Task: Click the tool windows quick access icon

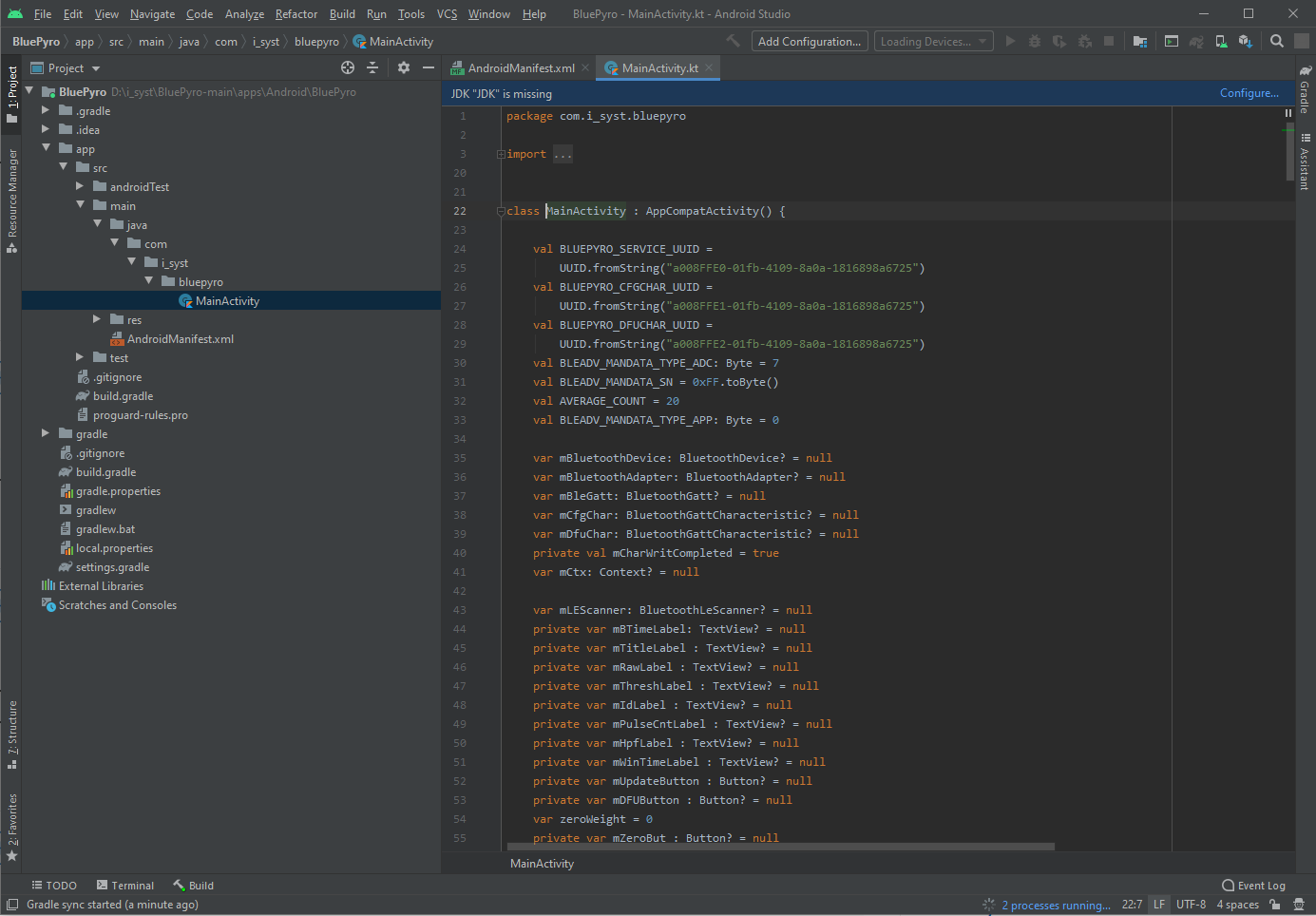Action: tap(12, 905)
